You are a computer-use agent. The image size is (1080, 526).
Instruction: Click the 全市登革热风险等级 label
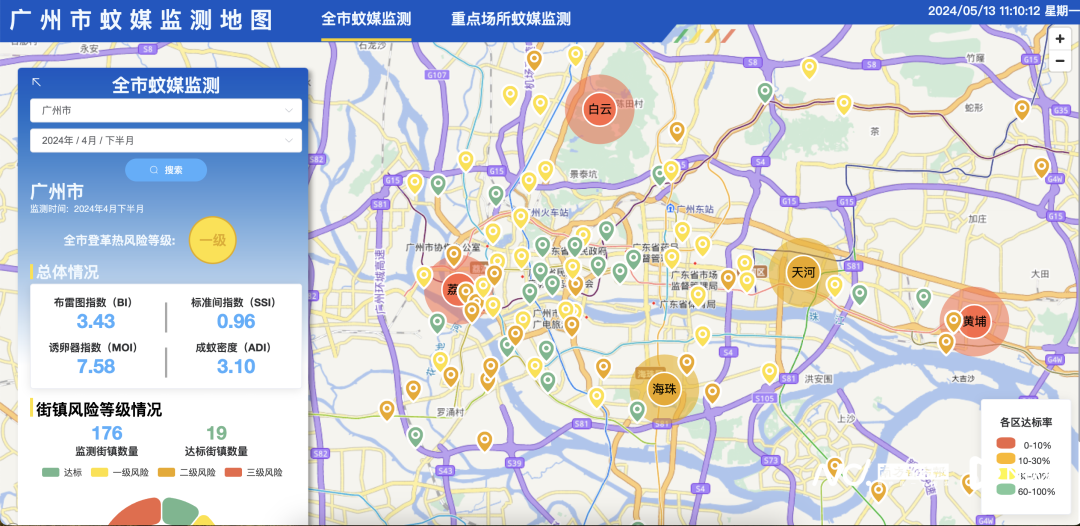pos(120,240)
